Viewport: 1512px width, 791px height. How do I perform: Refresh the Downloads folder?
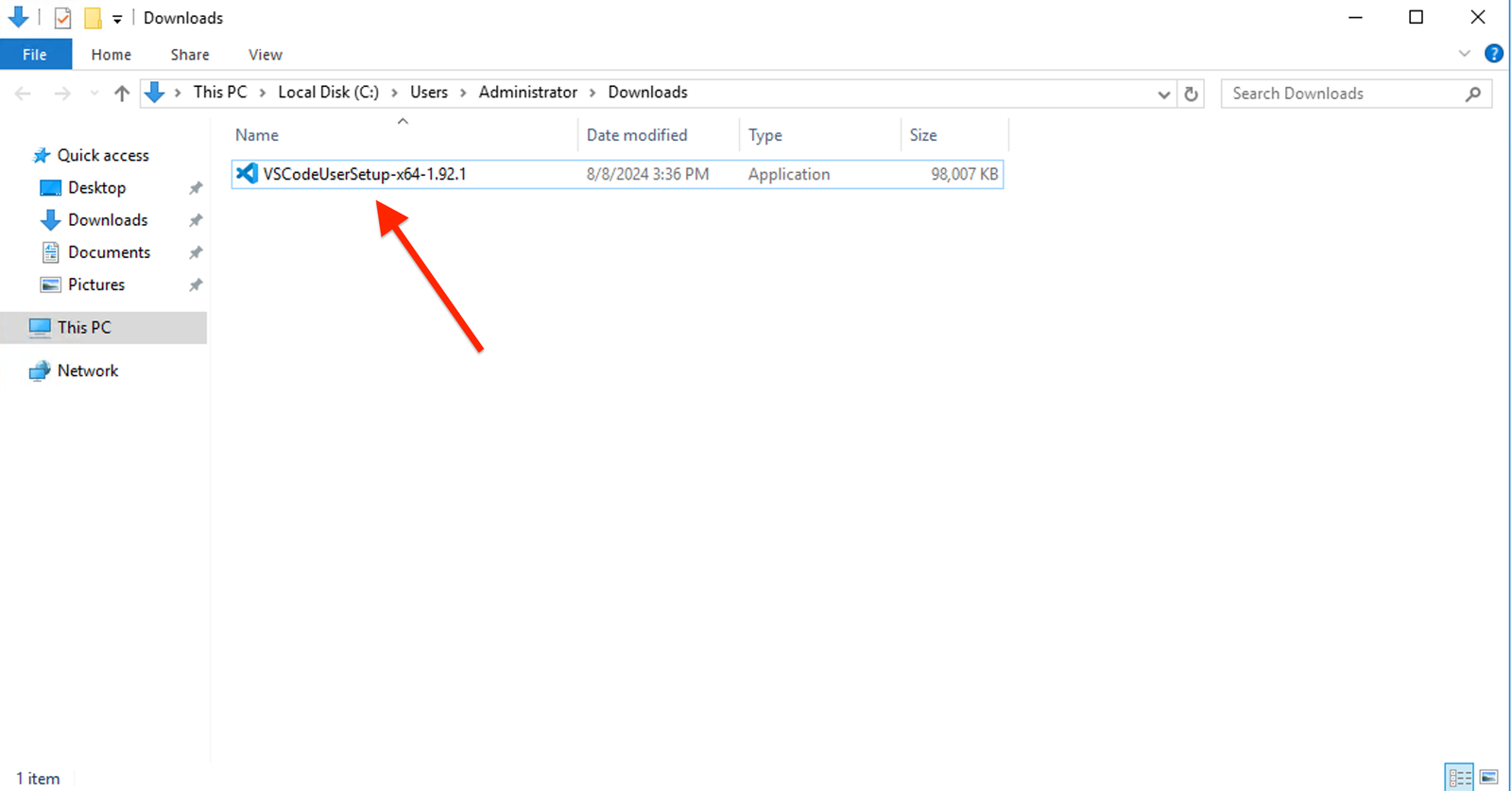[1191, 94]
